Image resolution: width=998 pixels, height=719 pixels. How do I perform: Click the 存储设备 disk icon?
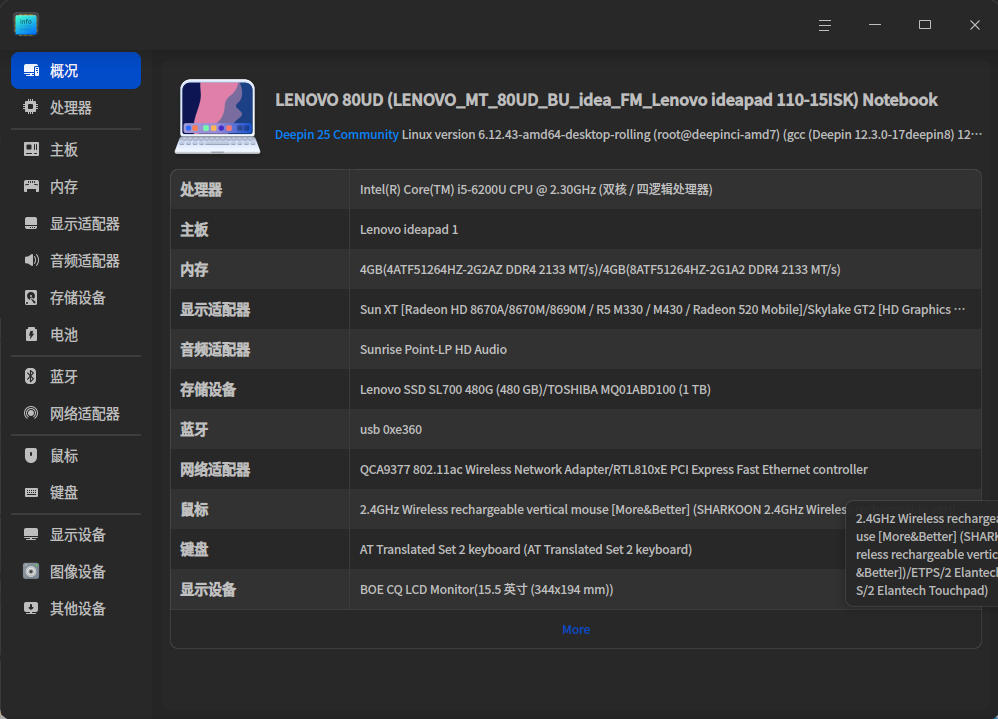click(x=31, y=297)
